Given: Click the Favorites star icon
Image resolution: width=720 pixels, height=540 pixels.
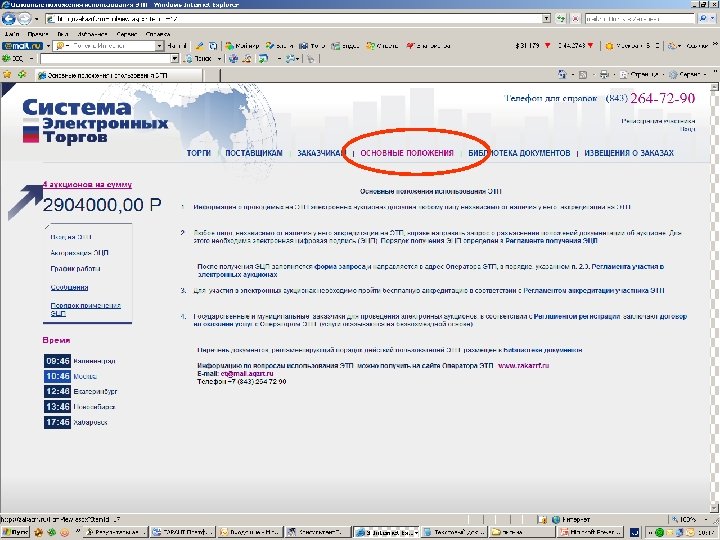Looking at the screenshot, I should point(7,74).
